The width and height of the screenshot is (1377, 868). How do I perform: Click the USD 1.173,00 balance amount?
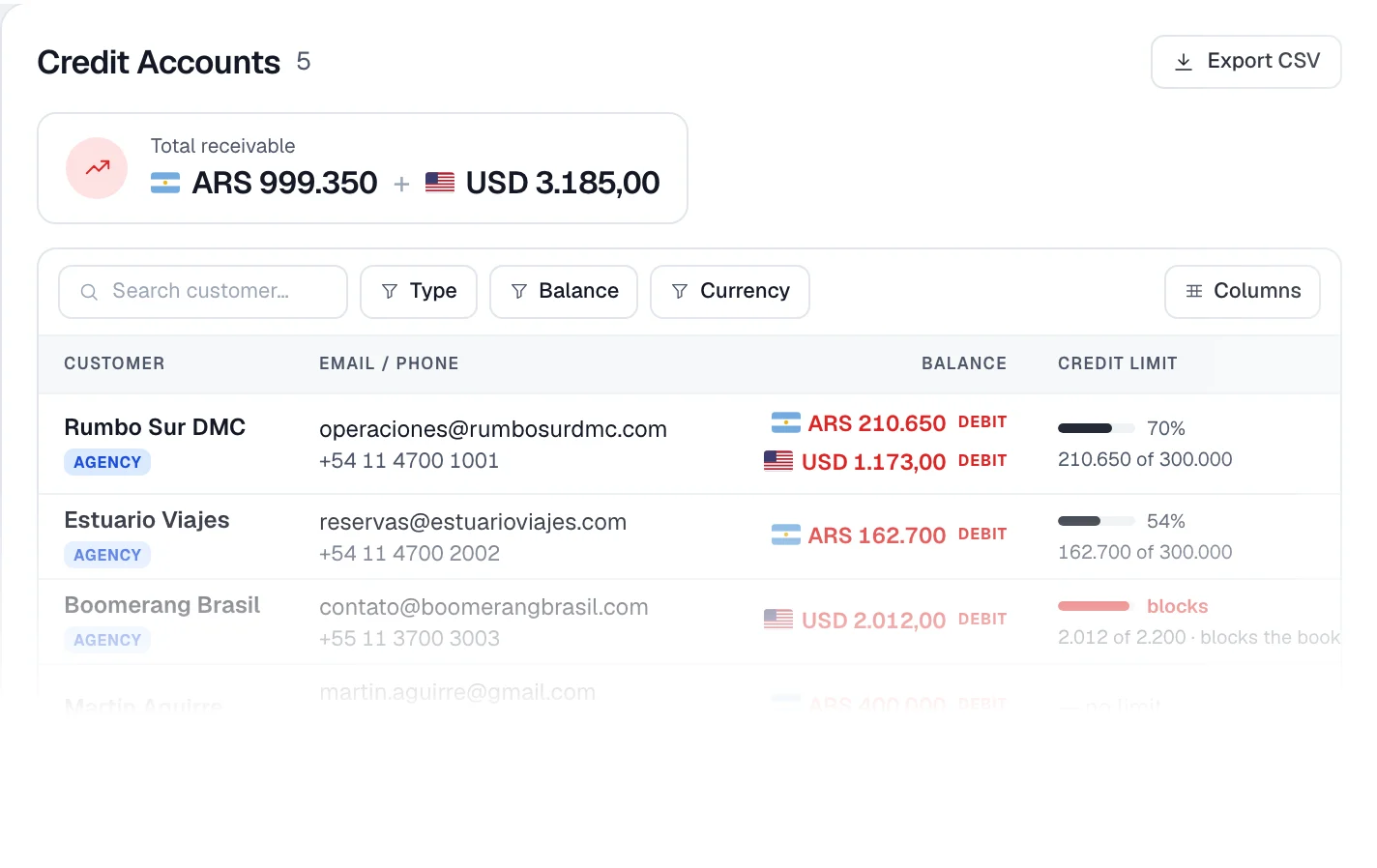(x=874, y=462)
